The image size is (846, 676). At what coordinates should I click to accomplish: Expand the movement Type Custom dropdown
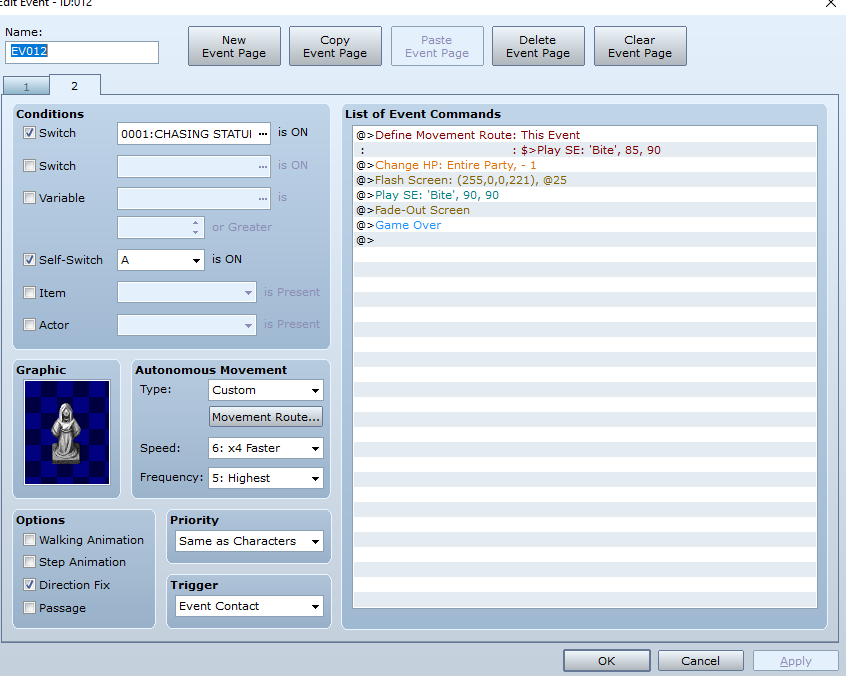click(x=265, y=390)
